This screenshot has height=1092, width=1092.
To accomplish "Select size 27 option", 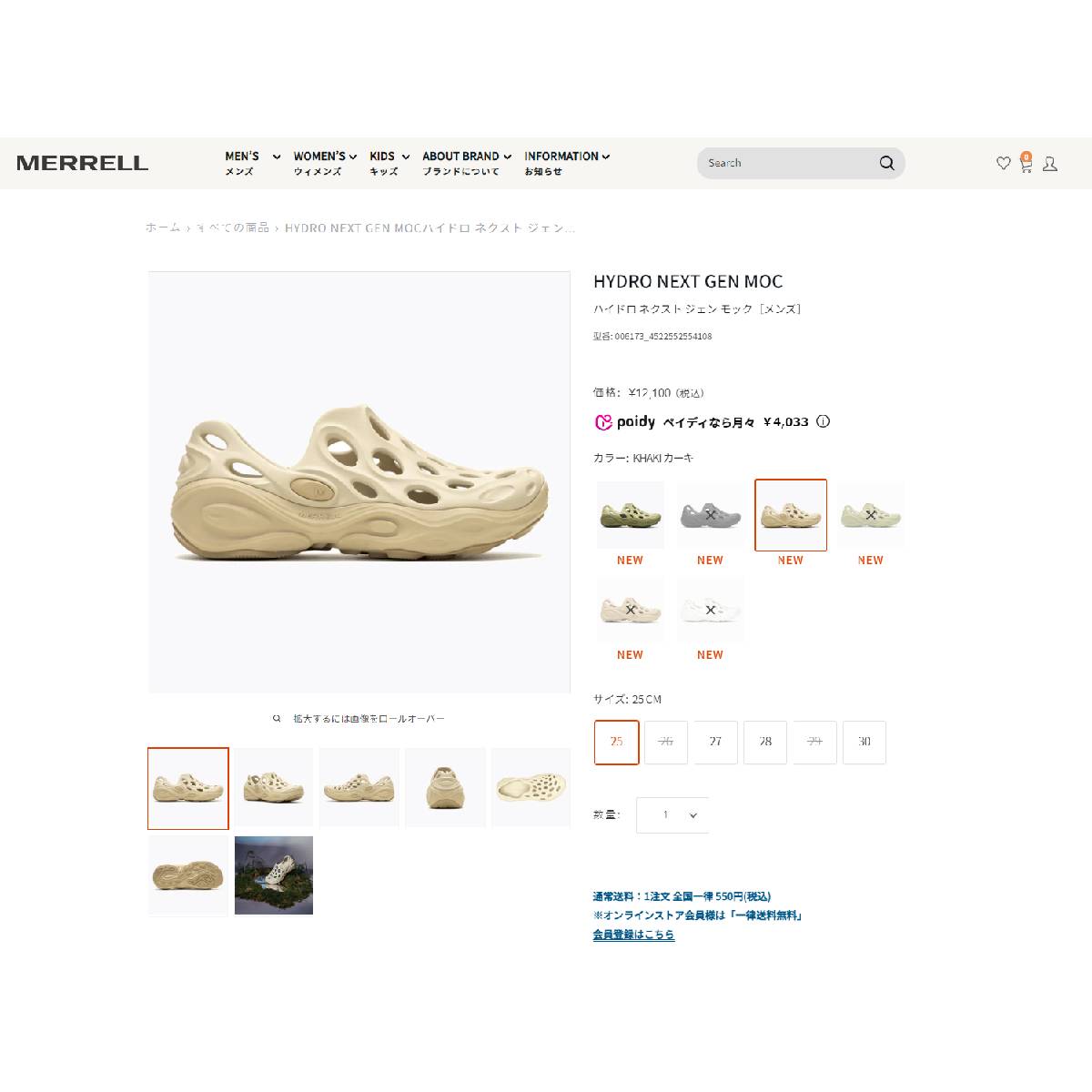I will (715, 742).
